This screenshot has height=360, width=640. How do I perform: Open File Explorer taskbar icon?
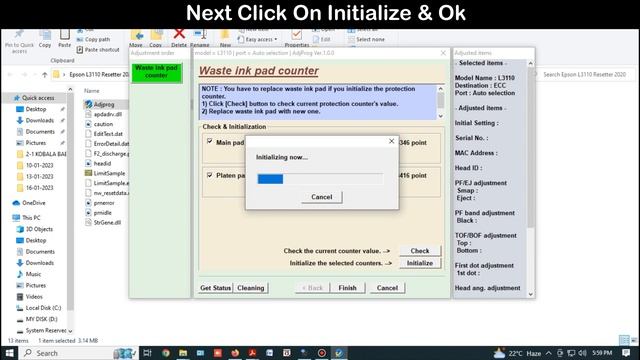(183, 353)
